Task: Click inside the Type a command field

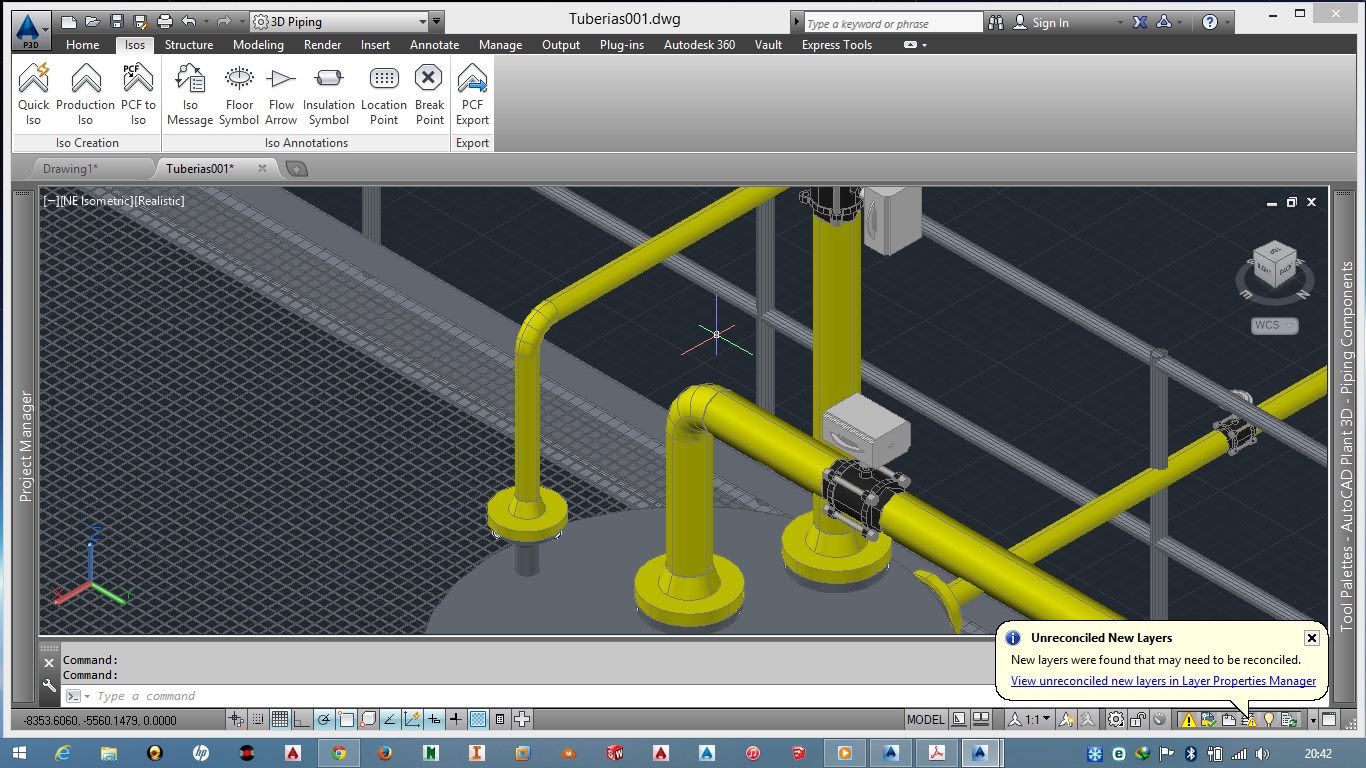Action: tap(200, 695)
